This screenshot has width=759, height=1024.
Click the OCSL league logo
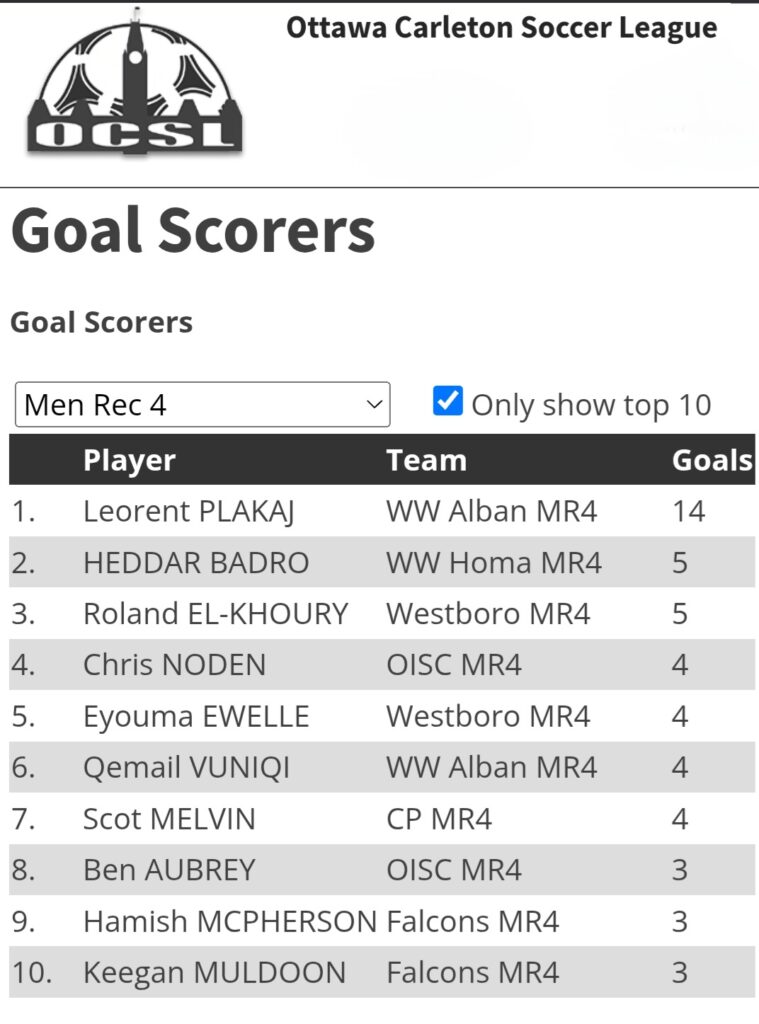135,82
